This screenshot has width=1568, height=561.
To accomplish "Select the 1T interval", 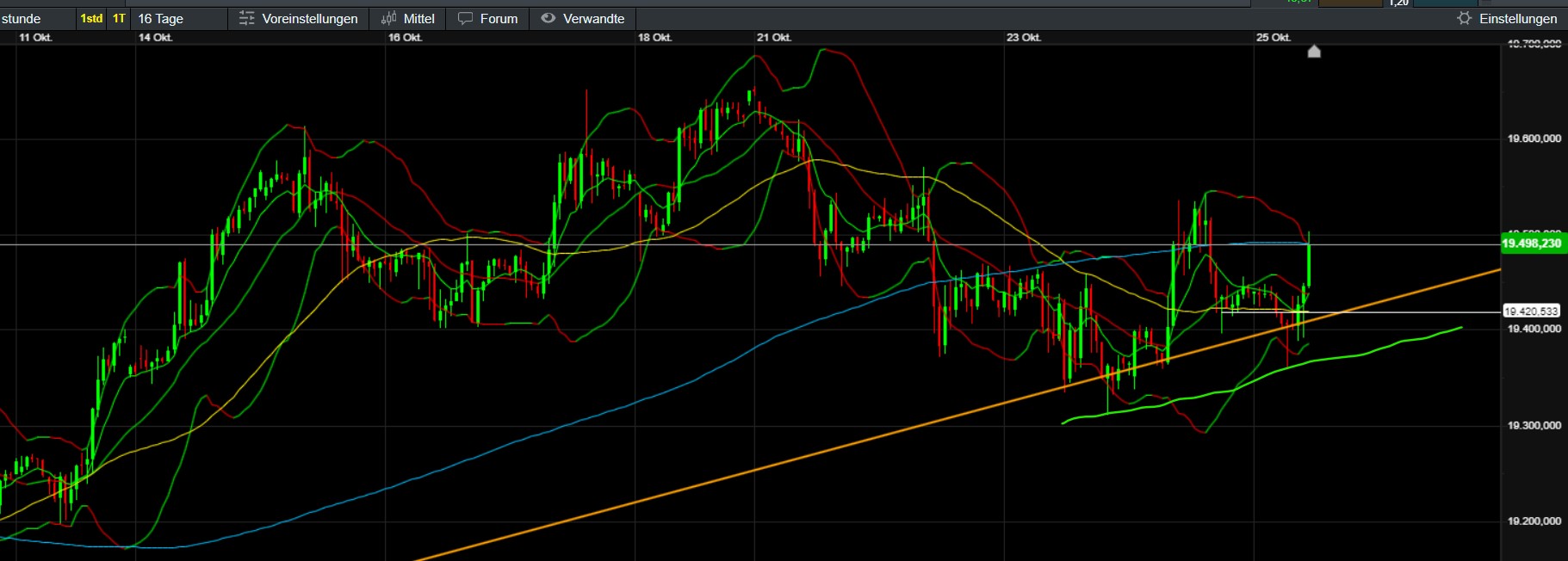I will click(119, 18).
